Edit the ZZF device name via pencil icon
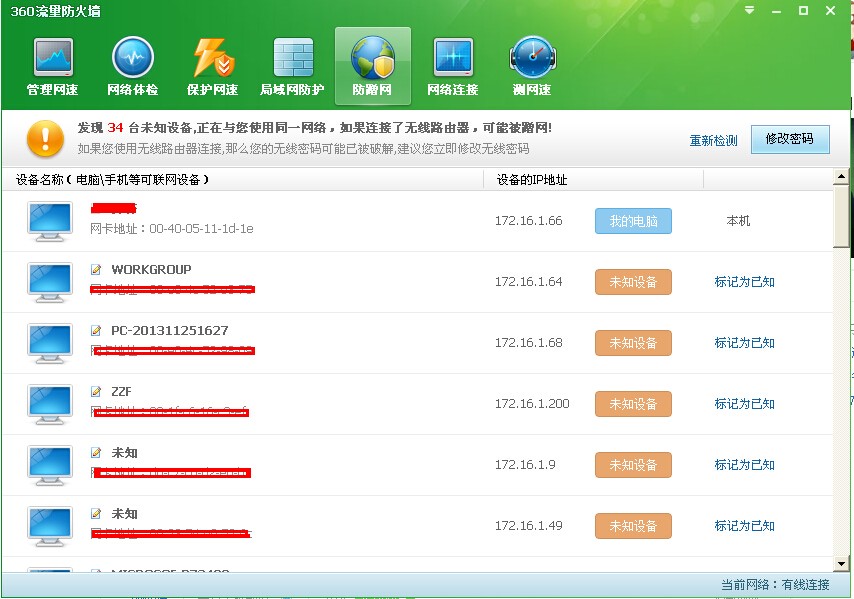The image size is (854, 599). click(96, 391)
